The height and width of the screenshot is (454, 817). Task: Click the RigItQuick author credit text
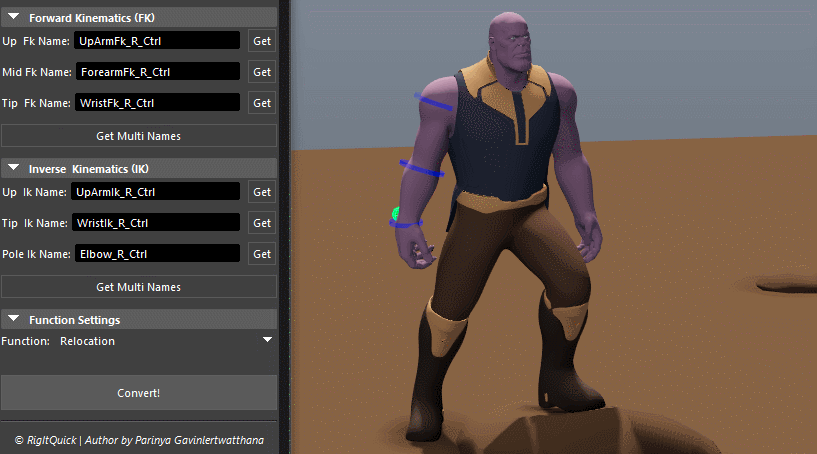point(139,440)
